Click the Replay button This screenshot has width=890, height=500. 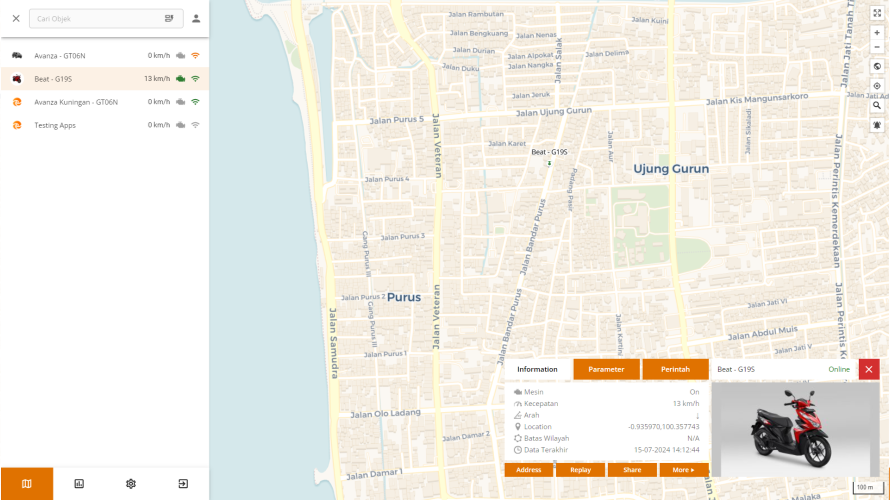coord(580,470)
